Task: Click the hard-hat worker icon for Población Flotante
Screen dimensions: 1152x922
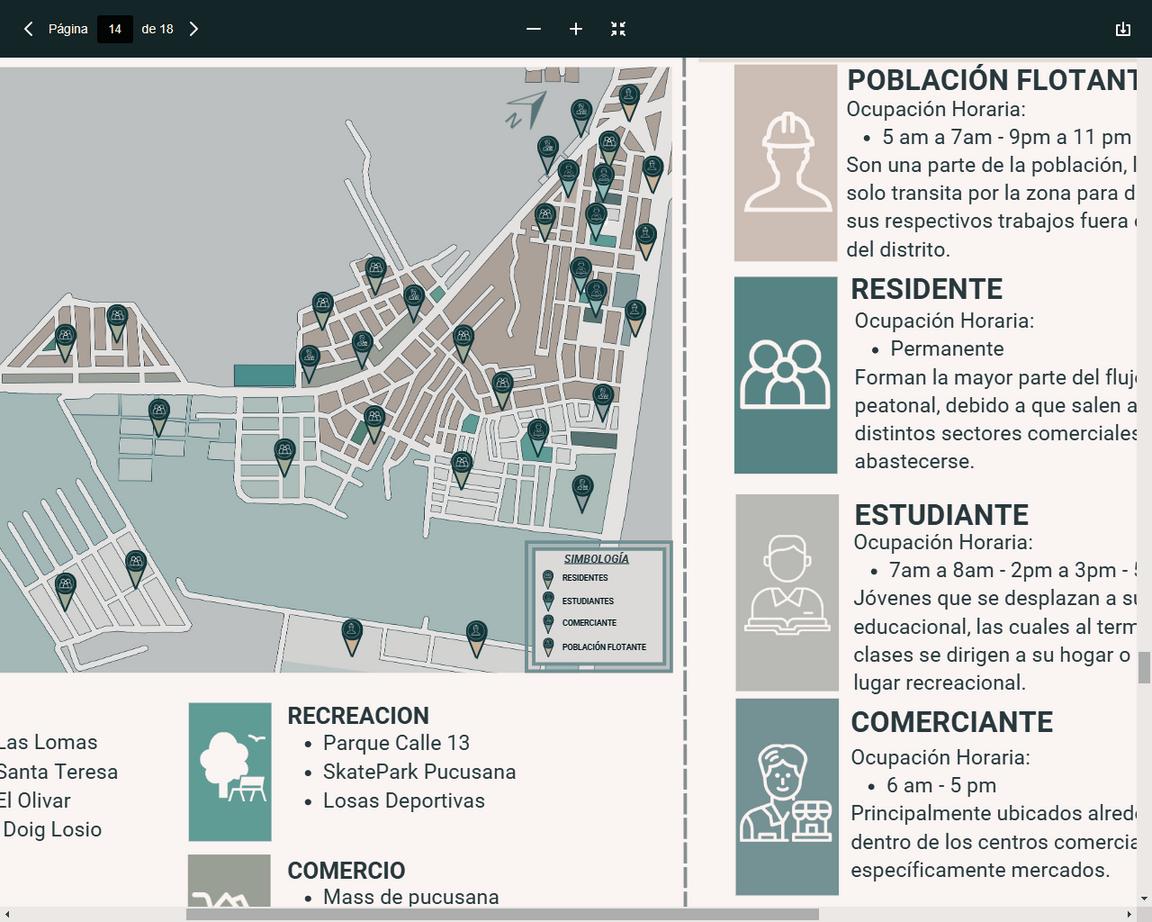Action: tap(786, 162)
